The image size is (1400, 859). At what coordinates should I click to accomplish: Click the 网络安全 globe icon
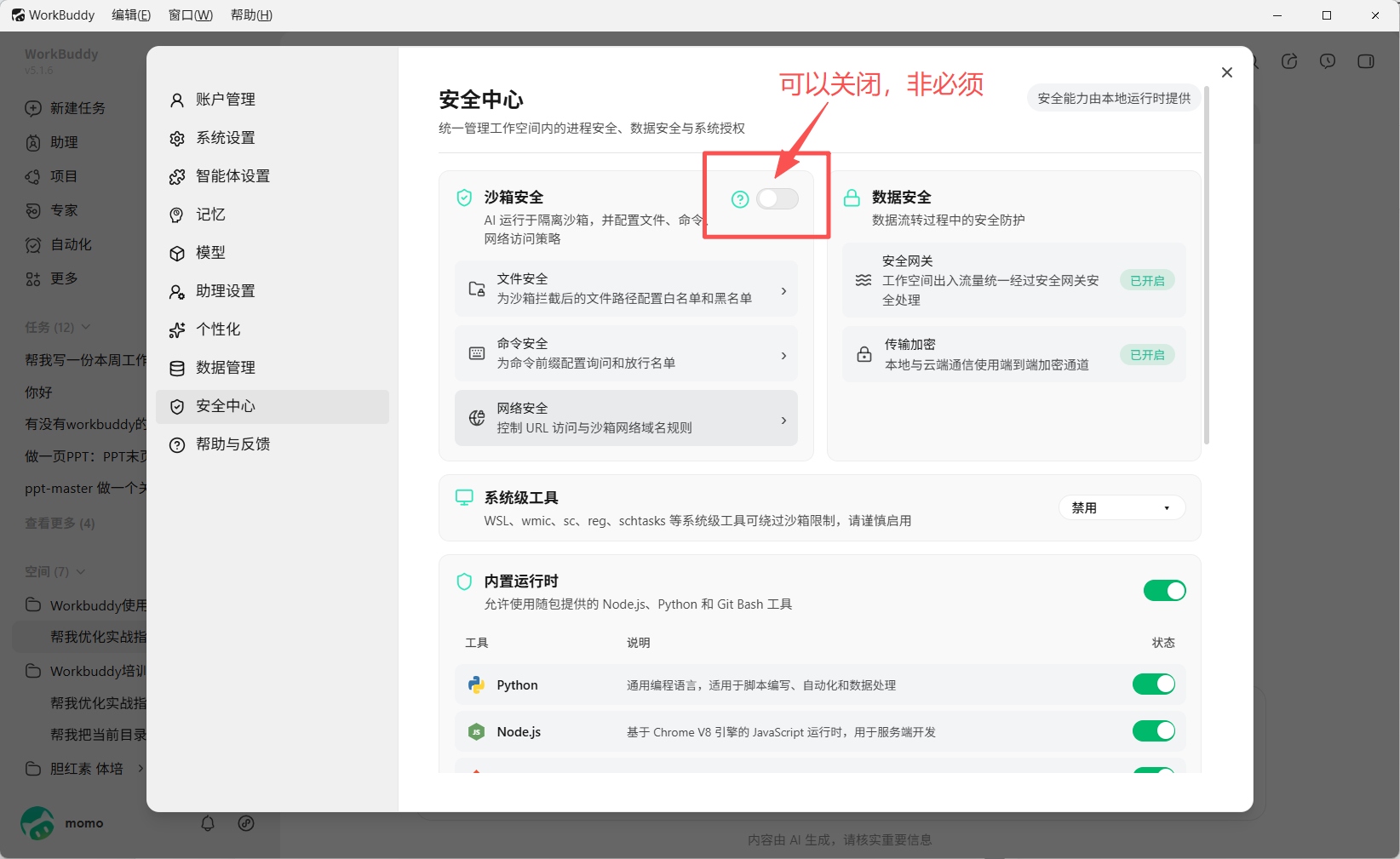[x=477, y=418]
